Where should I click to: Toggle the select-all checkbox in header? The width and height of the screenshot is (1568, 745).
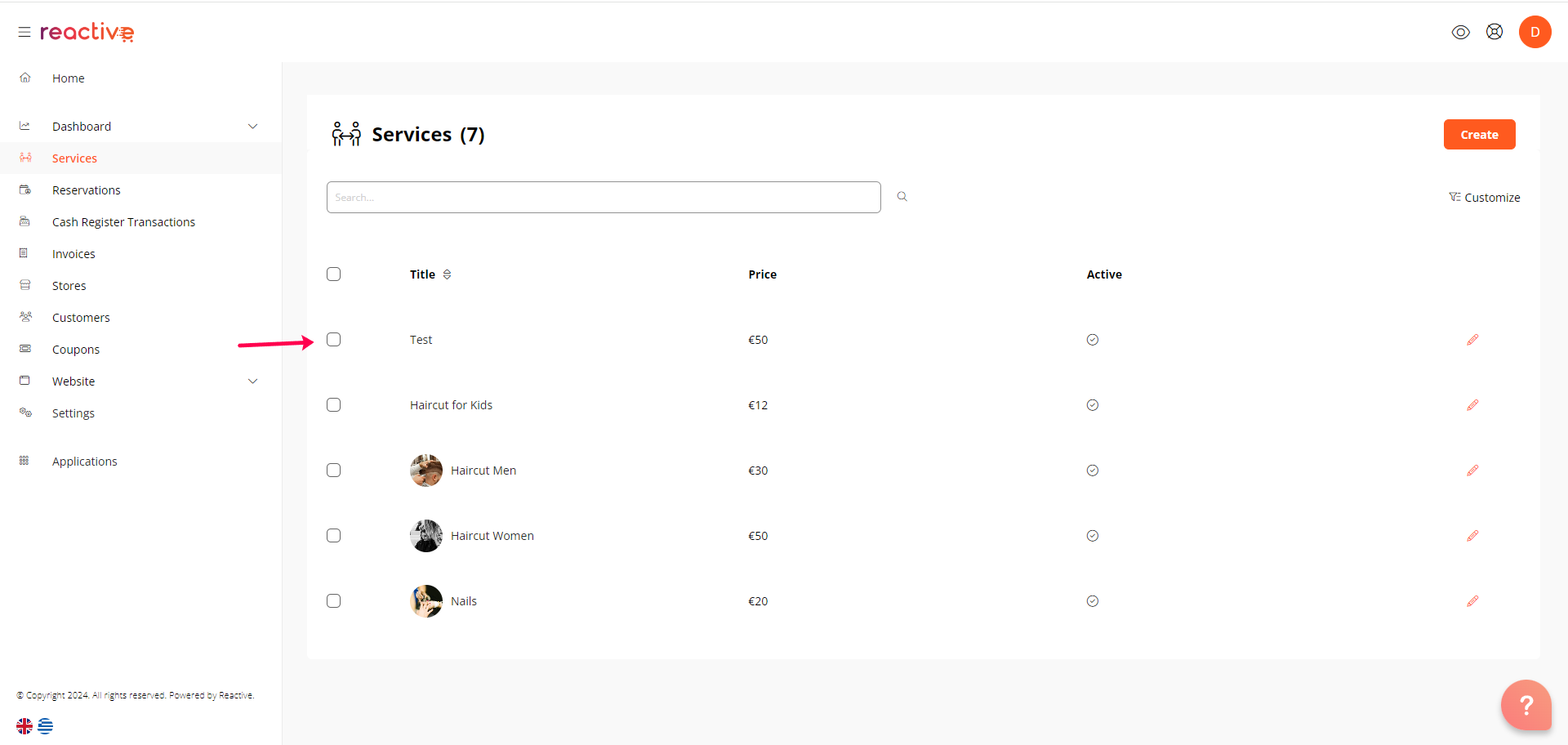click(333, 274)
